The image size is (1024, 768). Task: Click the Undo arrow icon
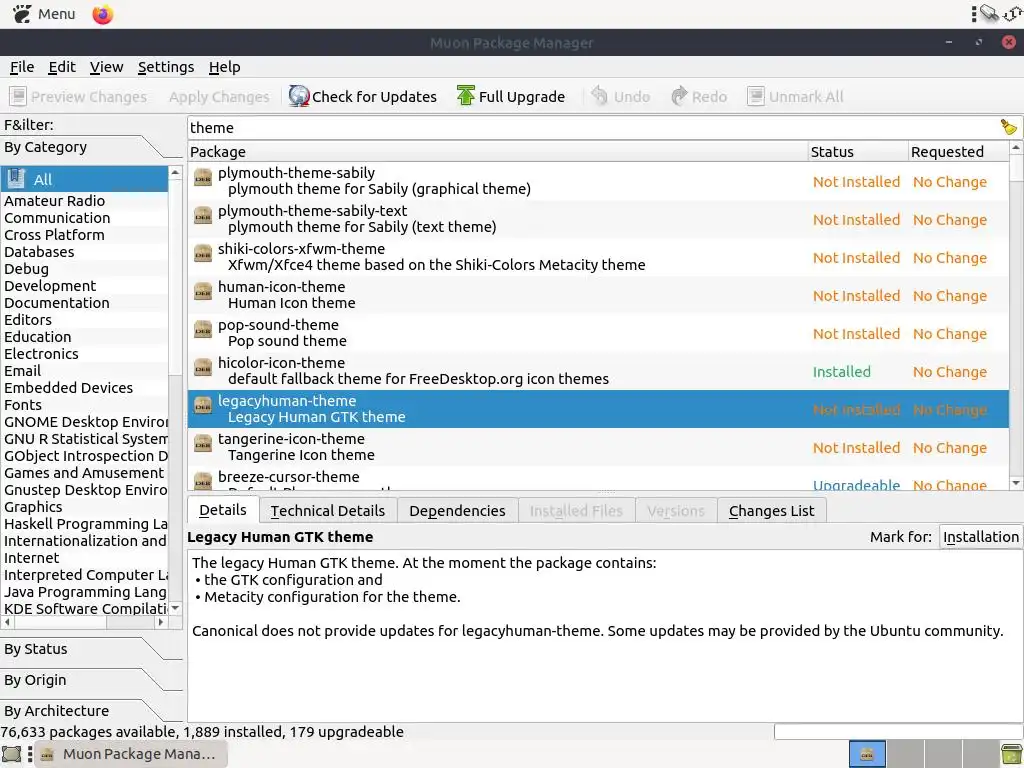(x=600, y=96)
